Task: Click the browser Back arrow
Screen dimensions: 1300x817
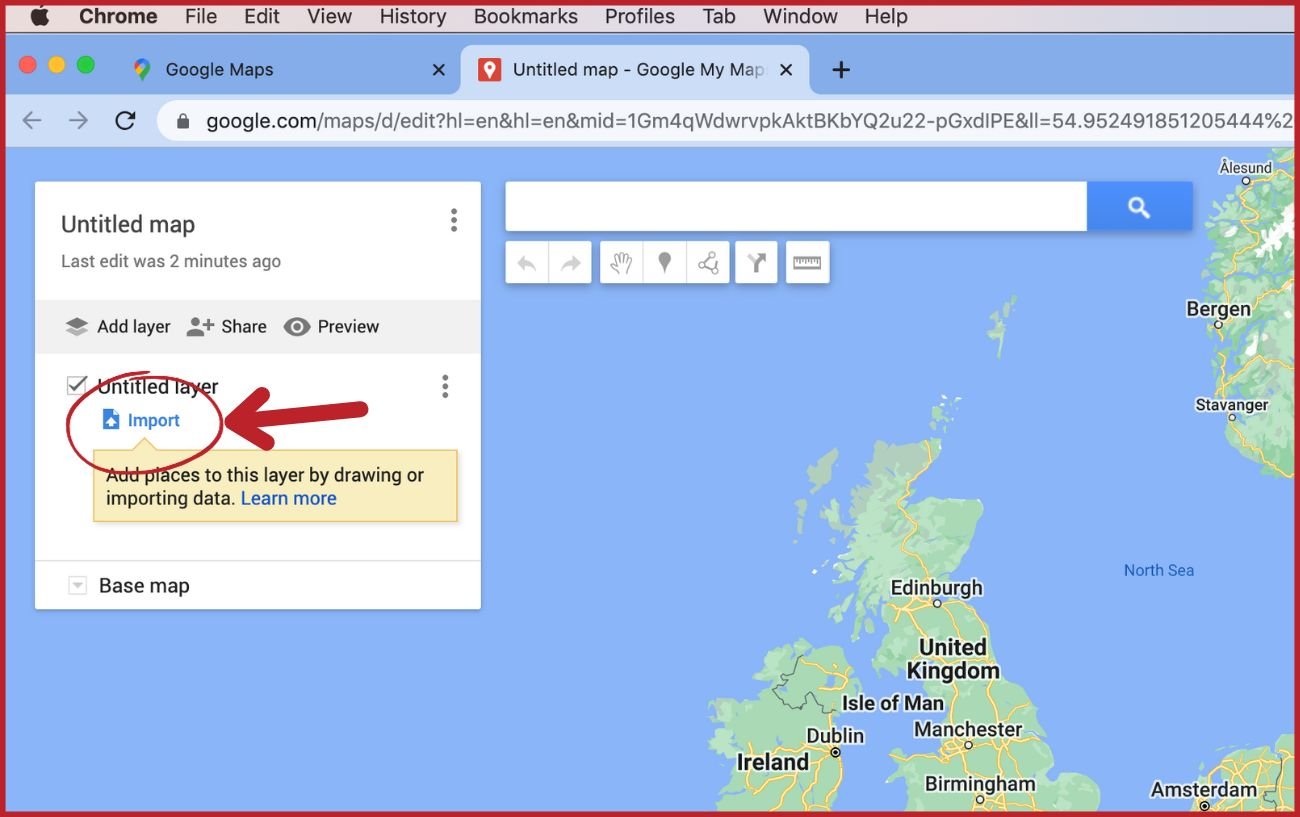Action: point(32,121)
